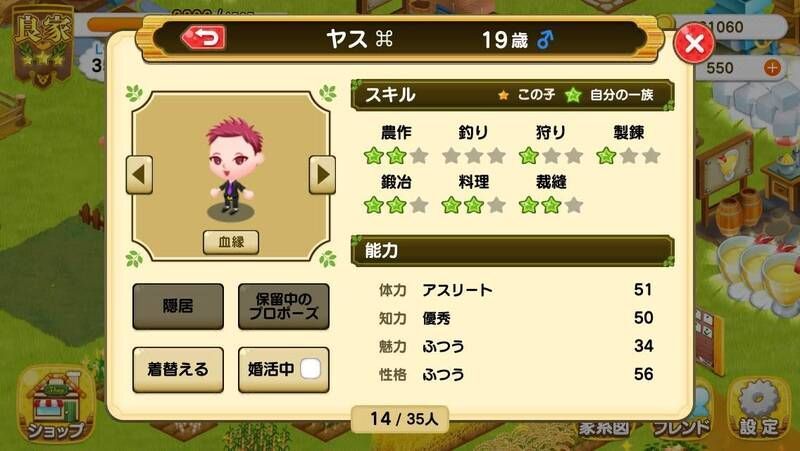This screenshot has height=451, width=800.
Task: Open the 血縁 bloodline button
Action: coord(231,242)
